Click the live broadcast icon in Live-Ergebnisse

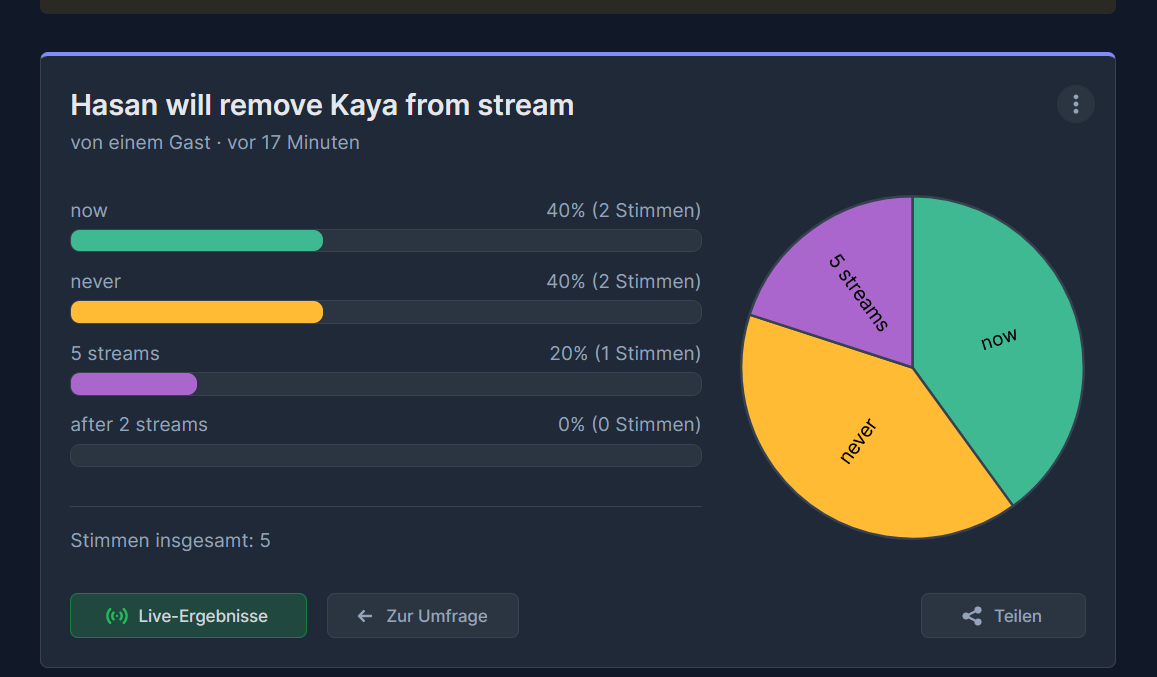tap(117, 616)
